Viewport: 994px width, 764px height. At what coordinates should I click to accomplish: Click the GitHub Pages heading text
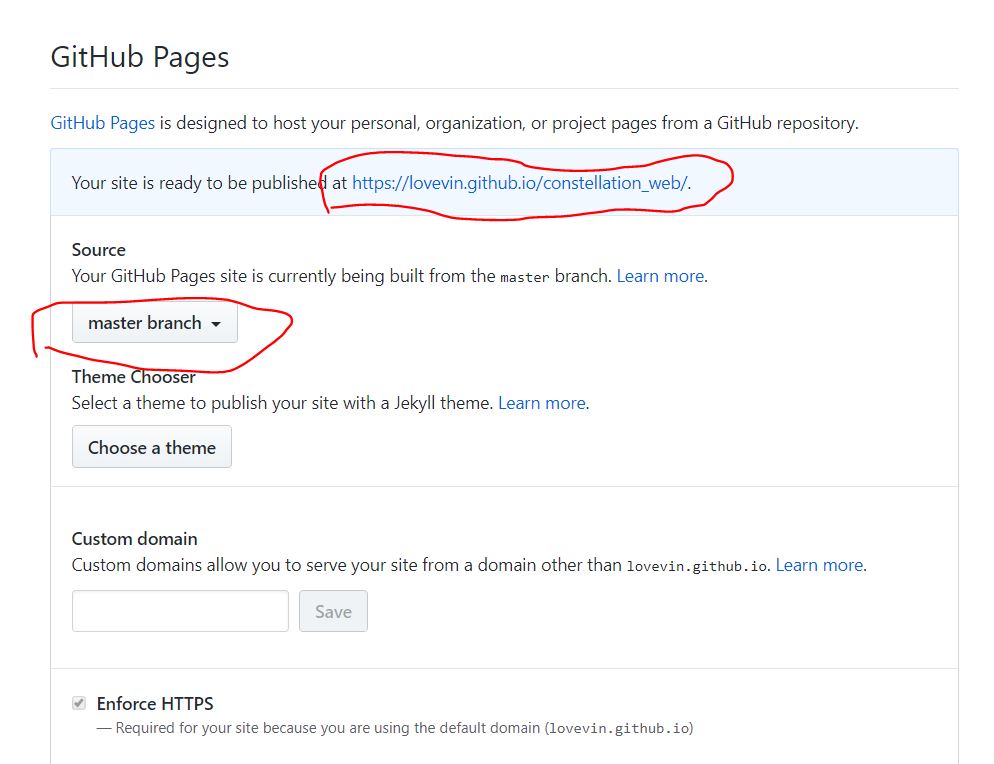click(x=140, y=57)
